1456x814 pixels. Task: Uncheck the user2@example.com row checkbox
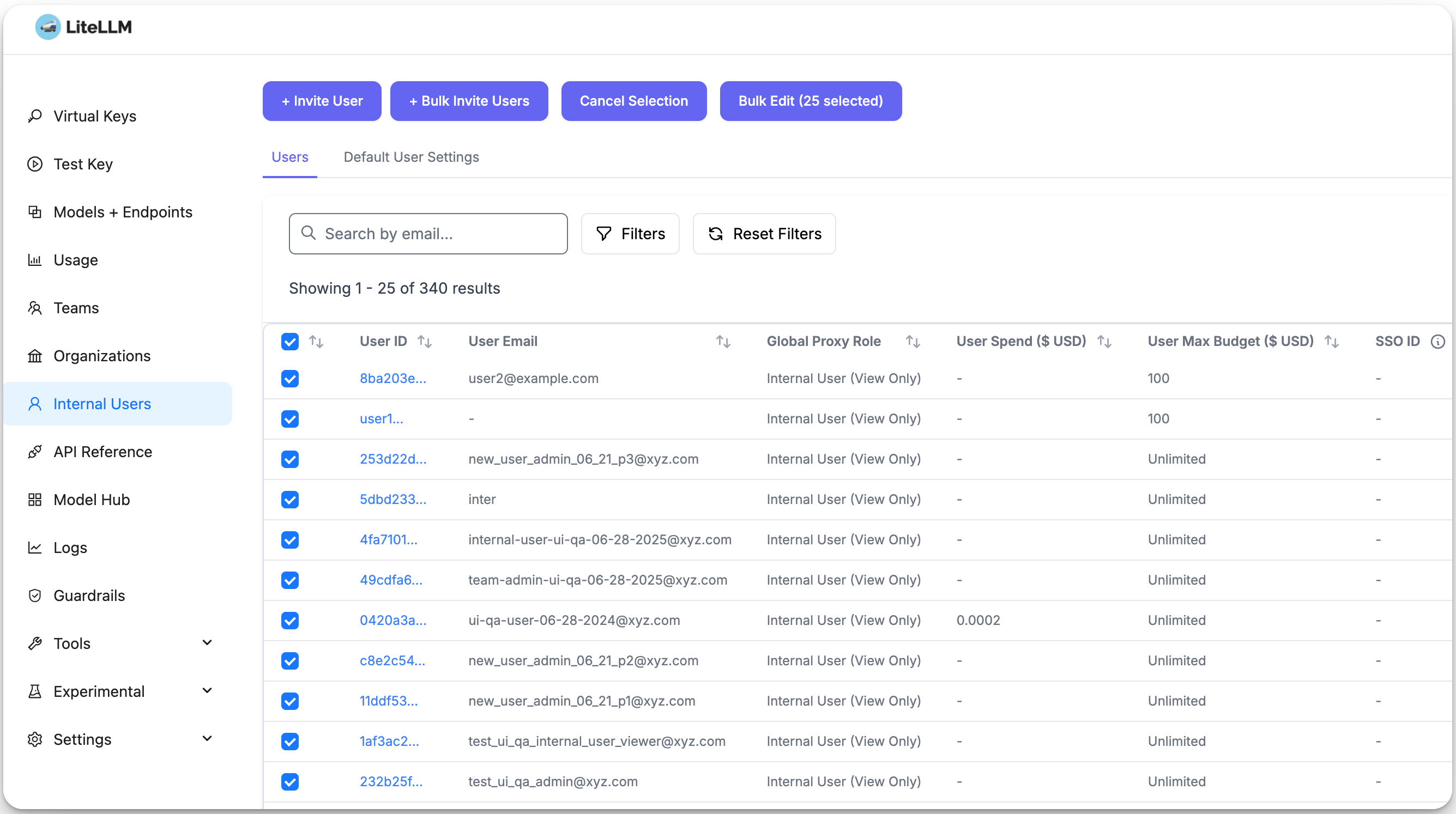coord(289,379)
